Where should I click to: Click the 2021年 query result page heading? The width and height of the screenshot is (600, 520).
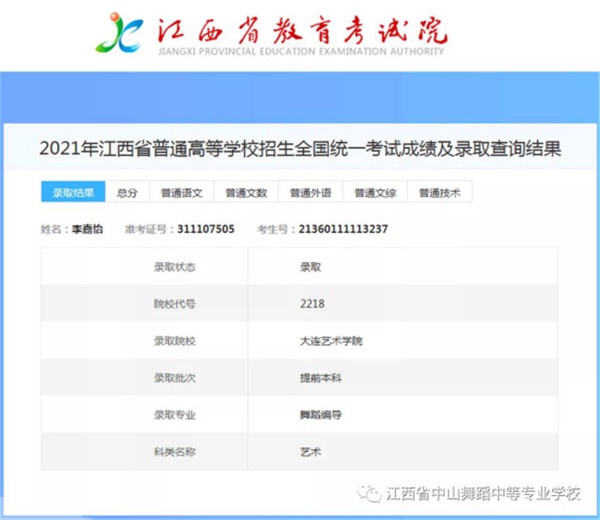point(300,148)
